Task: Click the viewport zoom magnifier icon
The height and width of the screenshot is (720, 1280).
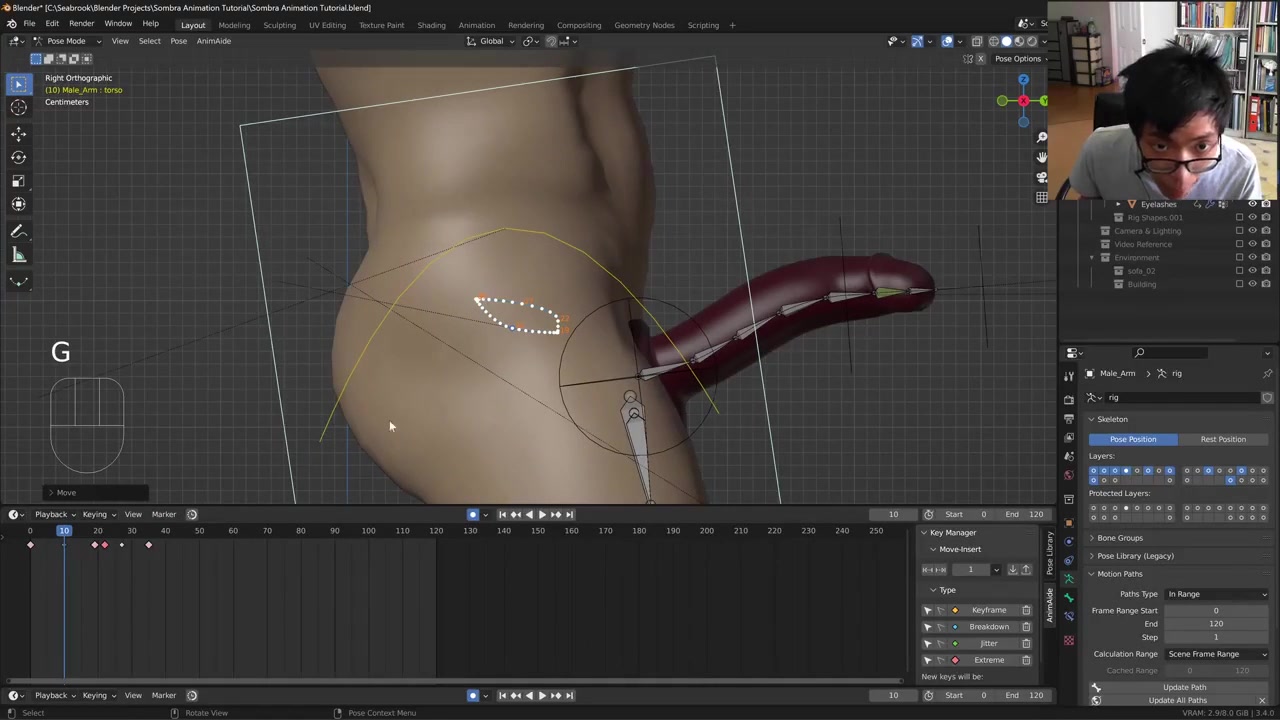Action: coord(1041,137)
